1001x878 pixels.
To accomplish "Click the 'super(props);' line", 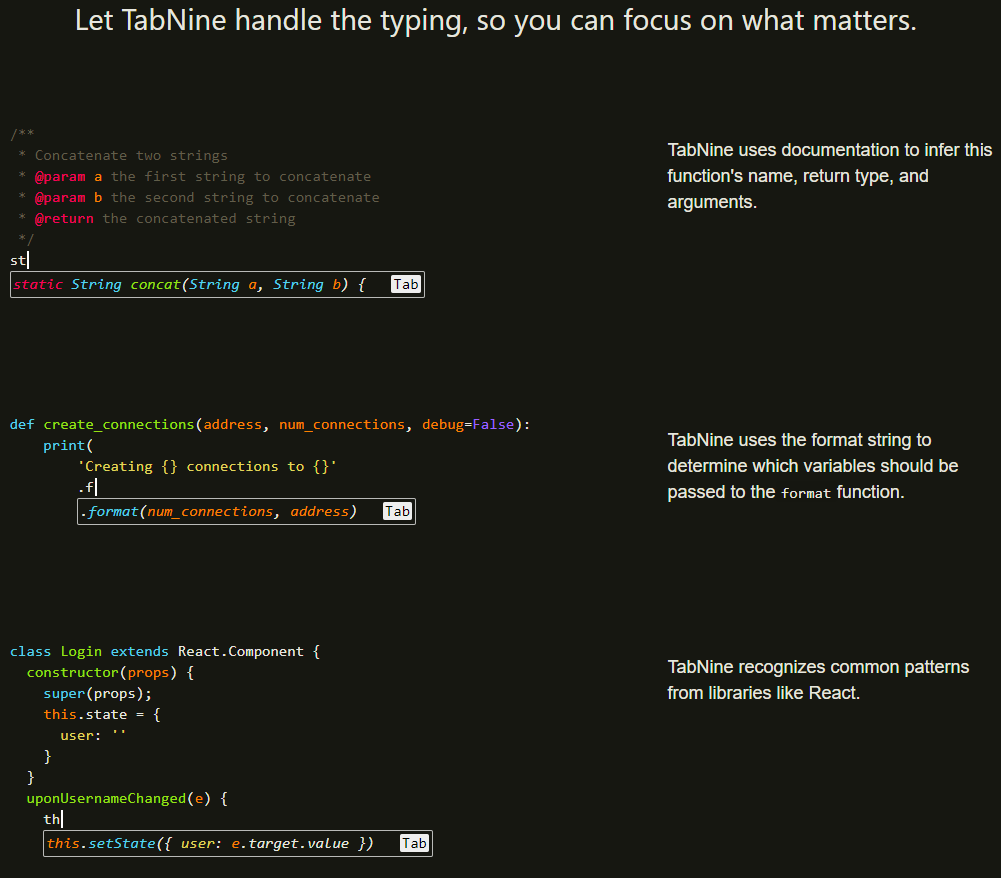I will point(98,693).
